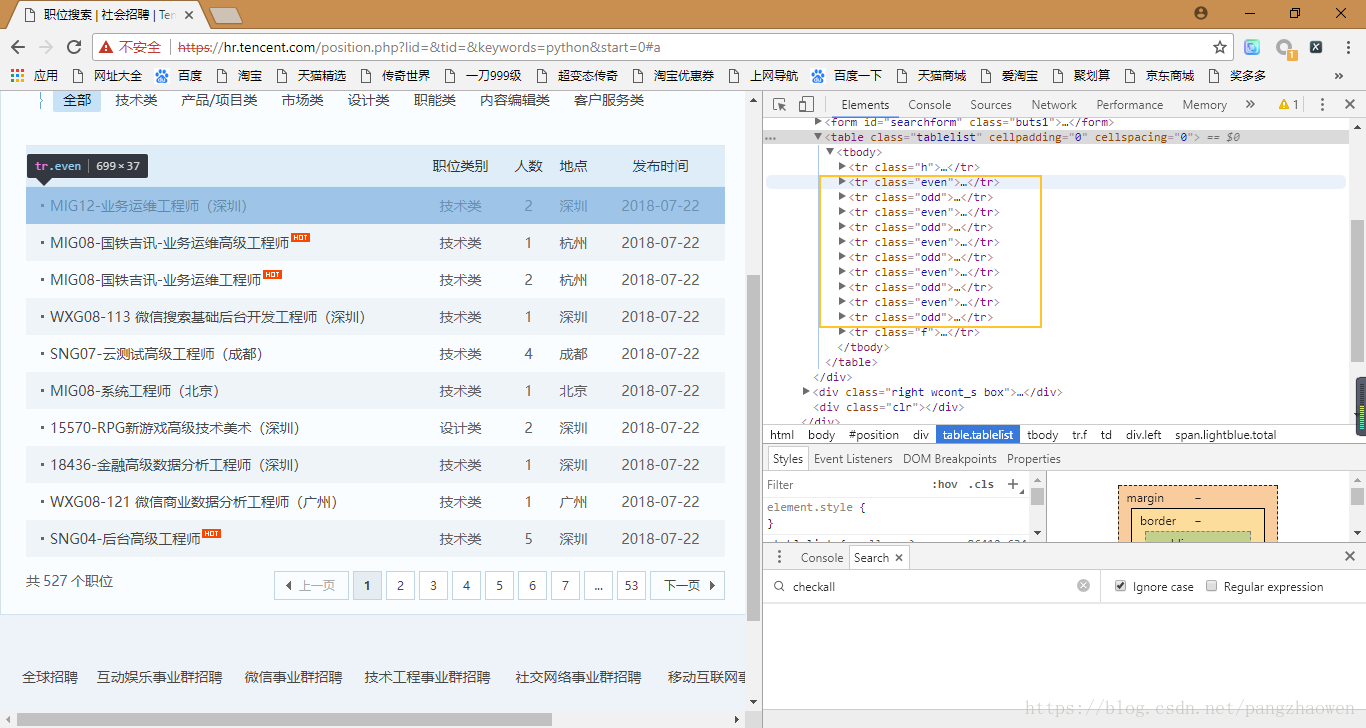Show Event Listeners pane
Screen dimensions: 1366x728
pos(853,459)
